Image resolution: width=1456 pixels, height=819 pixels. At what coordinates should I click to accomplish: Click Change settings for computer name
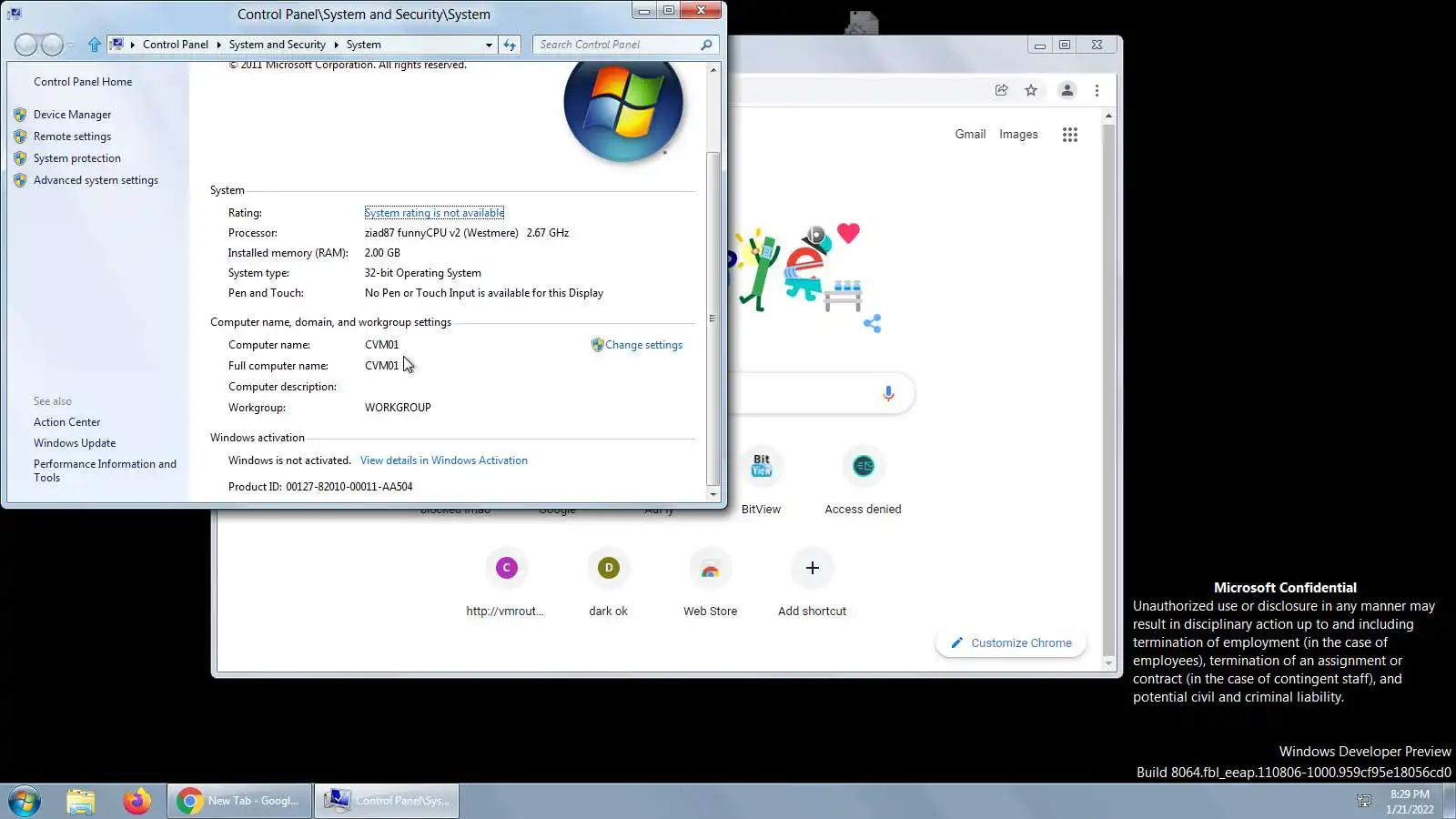643,345
